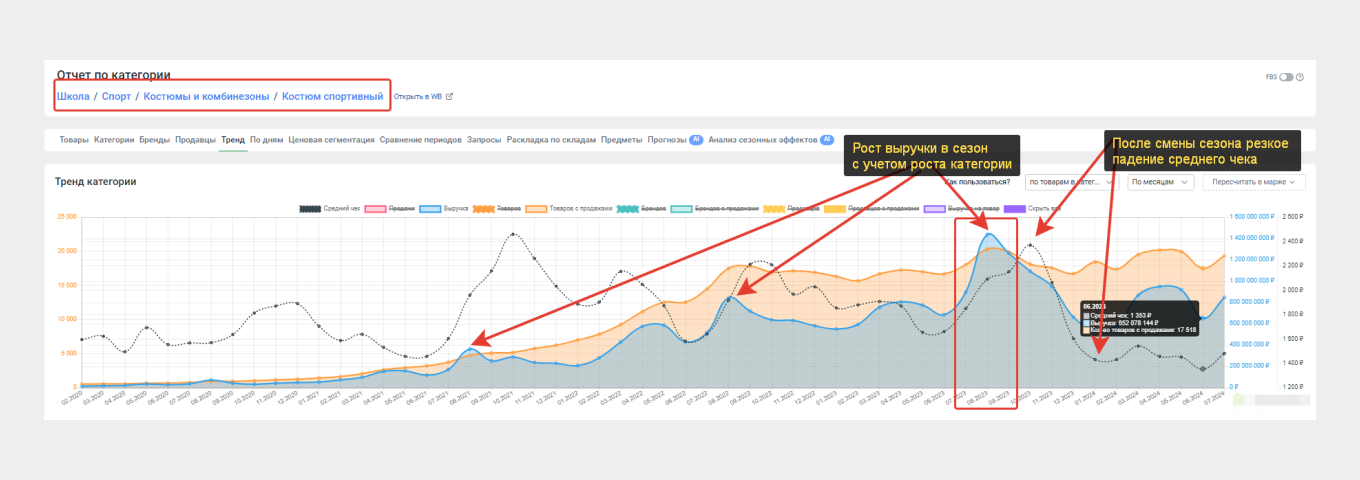1360x480 pixels.
Task: Open the 'по товарам в катег...' dropdown
Action: [1069, 182]
